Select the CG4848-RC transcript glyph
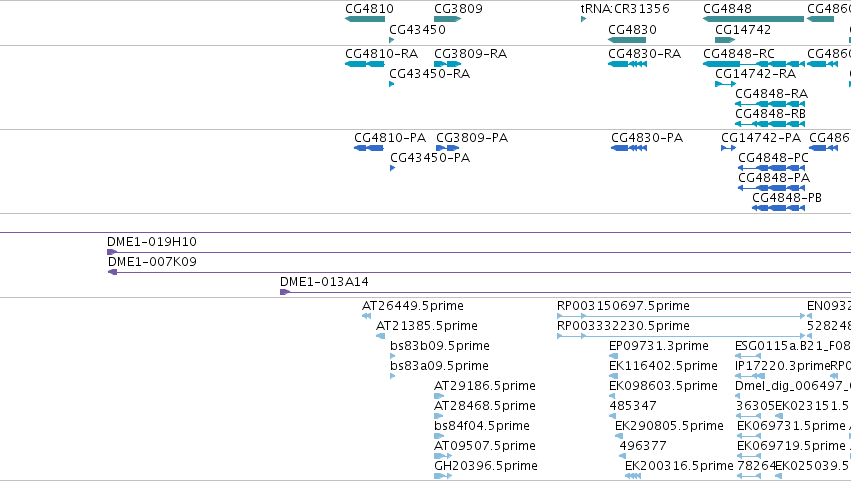 click(x=753, y=64)
